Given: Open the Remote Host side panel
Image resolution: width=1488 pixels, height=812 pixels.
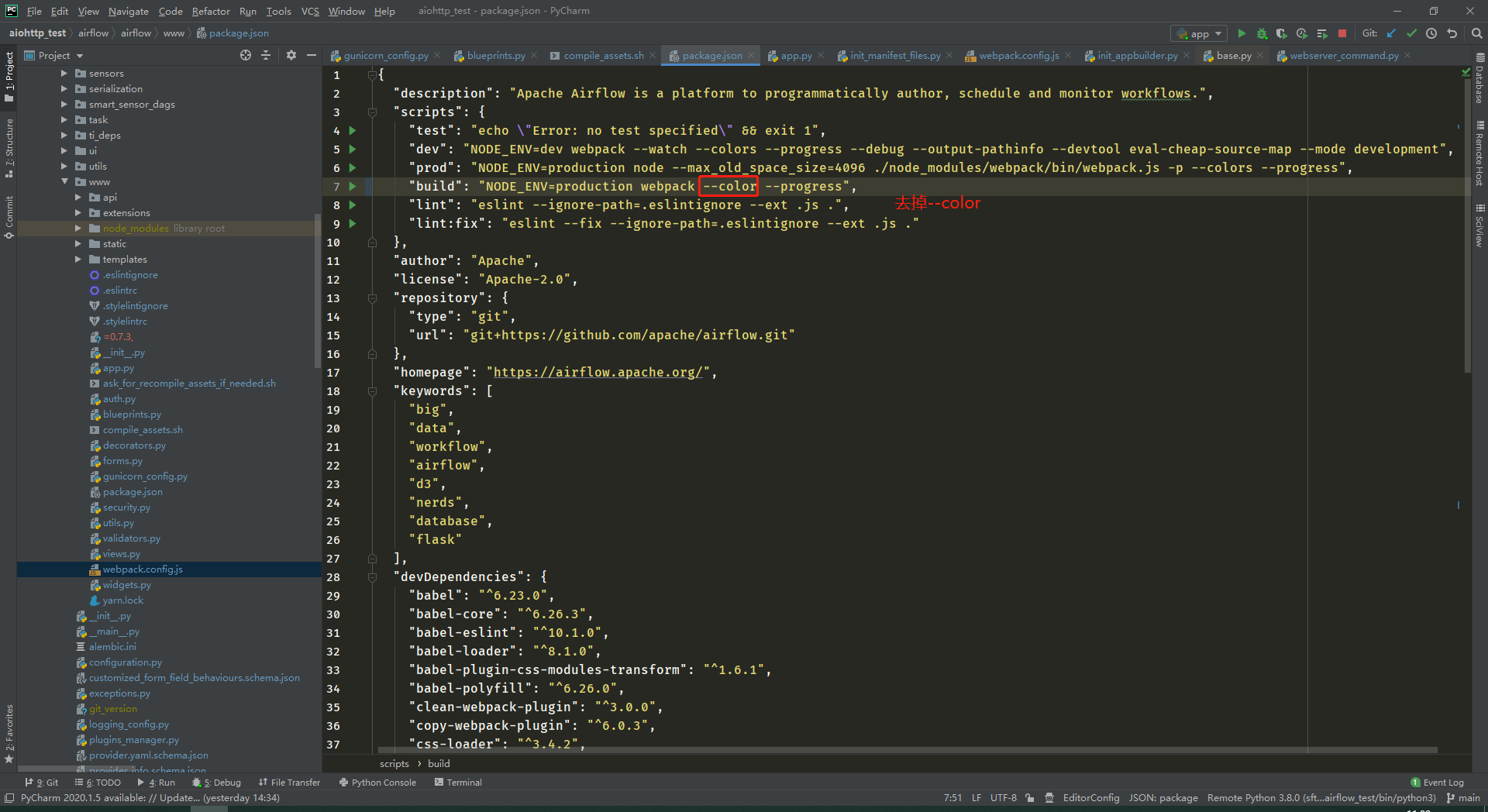Looking at the screenshot, I should pyautogui.click(x=1479, y=153).
